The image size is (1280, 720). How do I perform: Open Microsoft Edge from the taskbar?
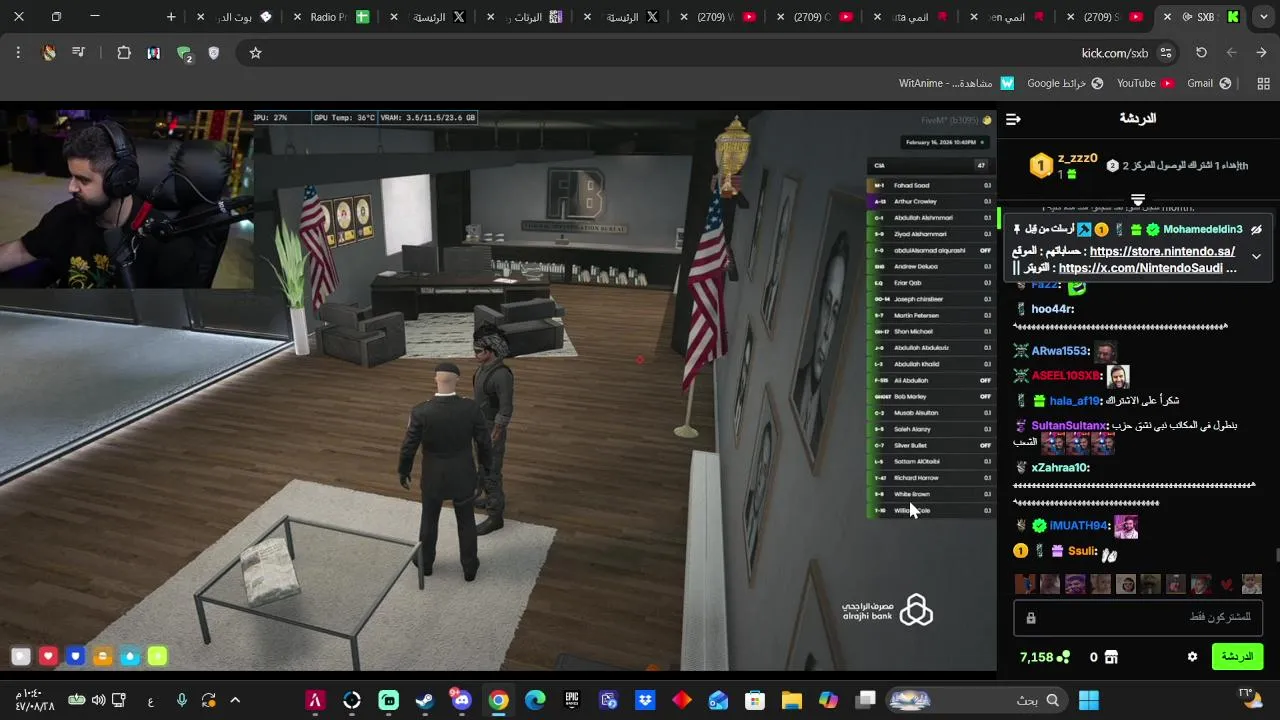tap(535, 700)
